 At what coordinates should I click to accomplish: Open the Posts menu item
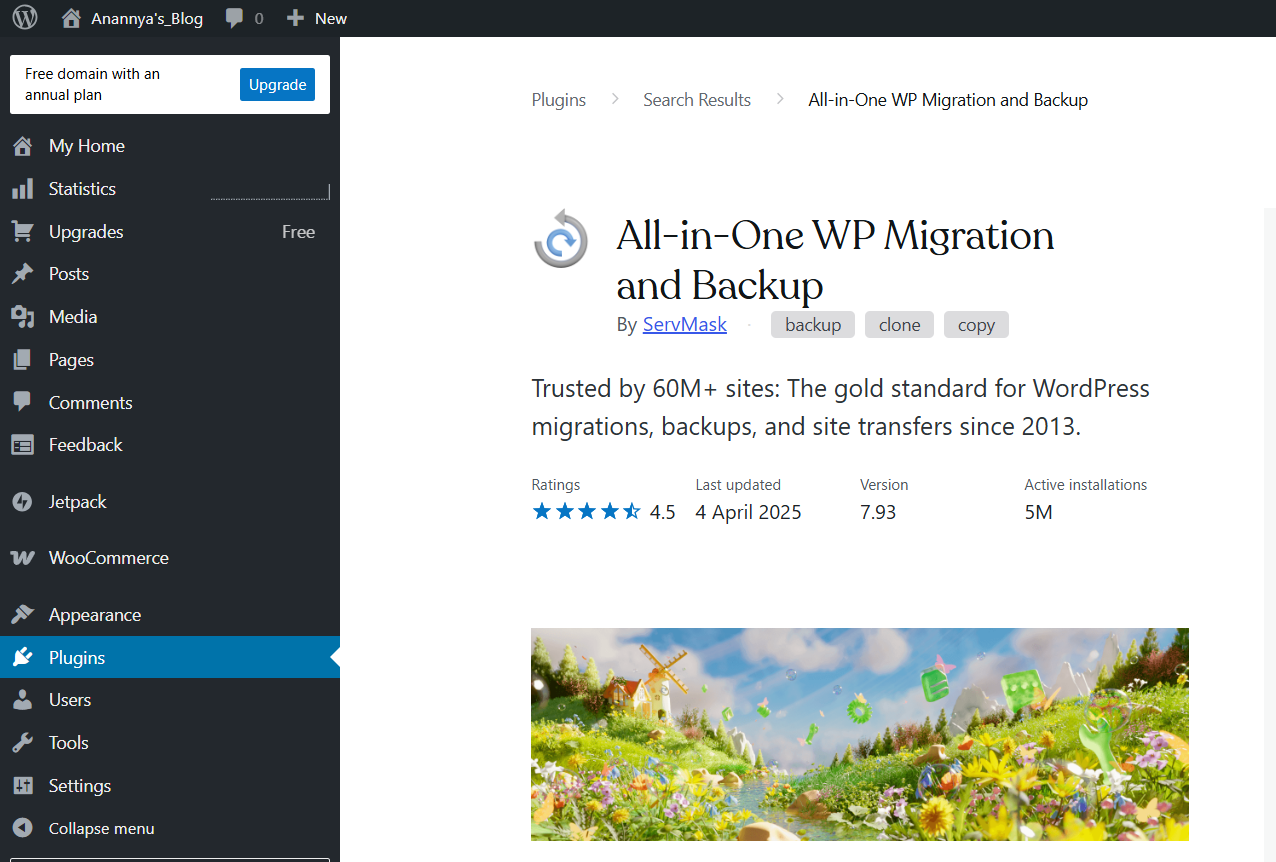[x=69, y=274]
